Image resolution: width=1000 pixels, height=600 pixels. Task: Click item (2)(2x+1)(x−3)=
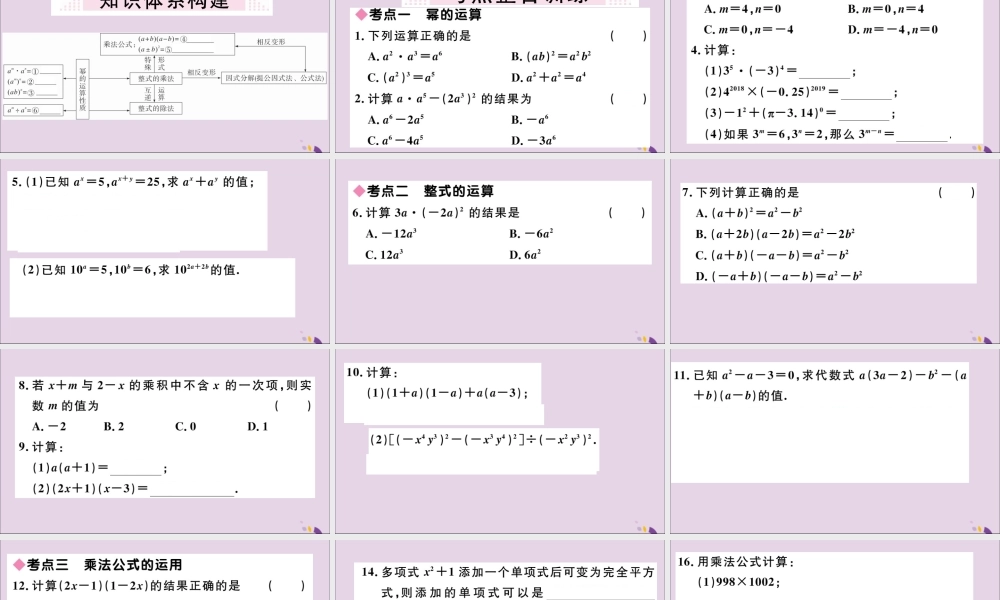tap(90, 489)
